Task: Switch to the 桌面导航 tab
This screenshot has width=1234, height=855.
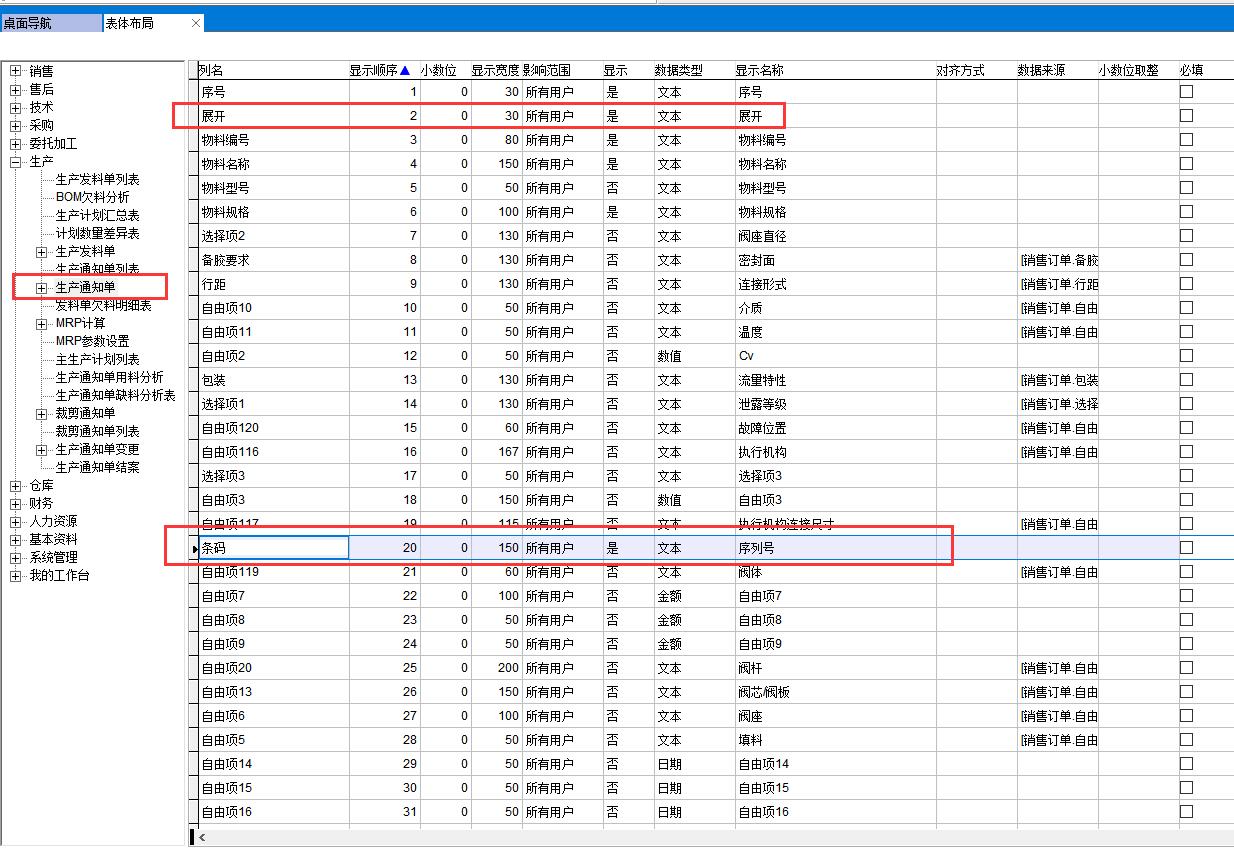Action: click(x=28, y=23)
